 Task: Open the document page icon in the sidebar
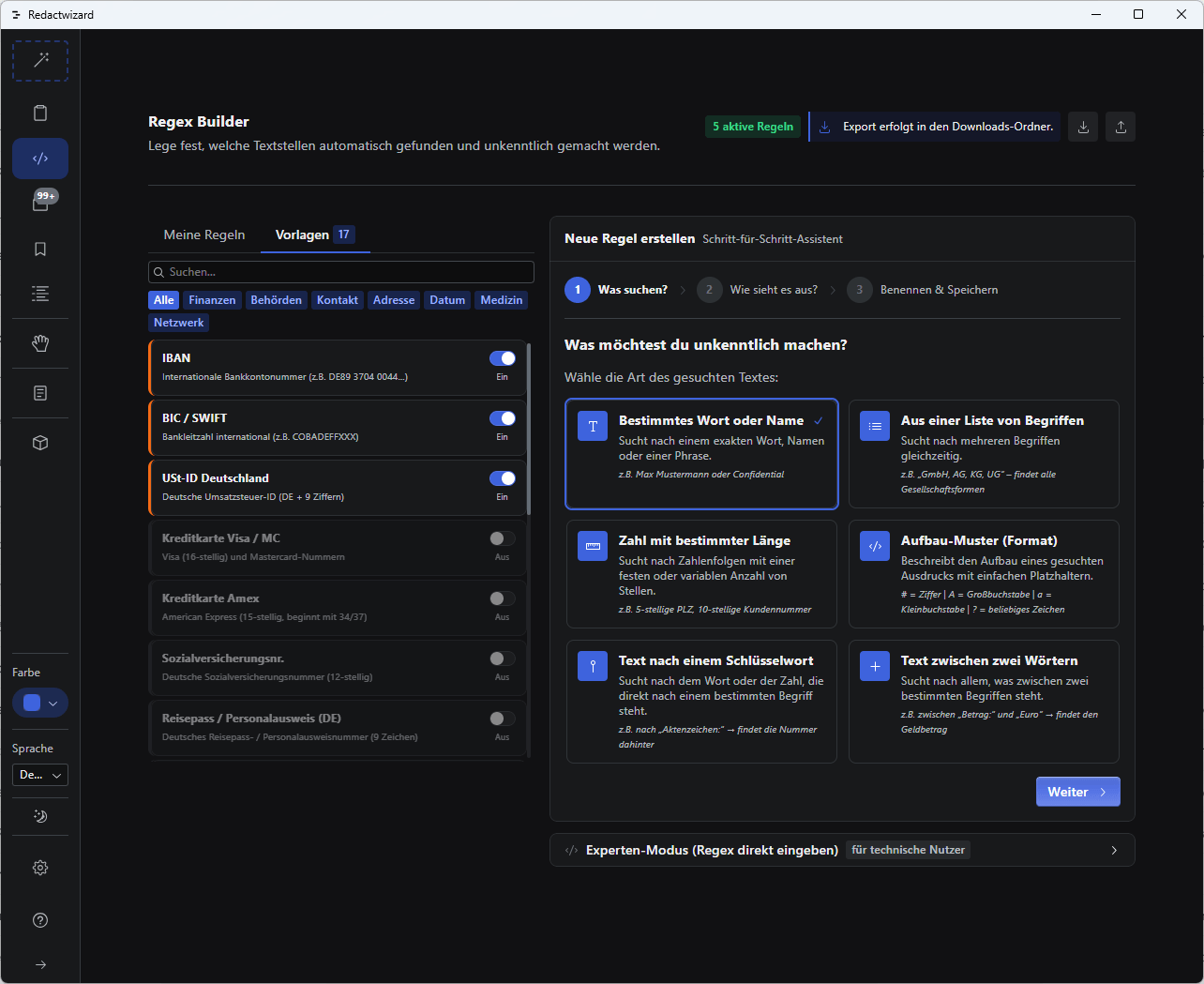(x=40, y=393)
